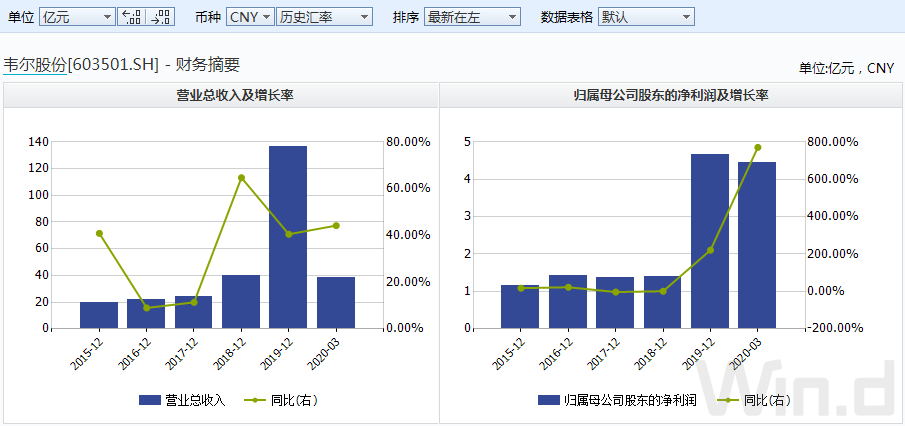Click the 2019-12 net profit bar
Viewport: 905px width, 426px height.
[710, 241]
